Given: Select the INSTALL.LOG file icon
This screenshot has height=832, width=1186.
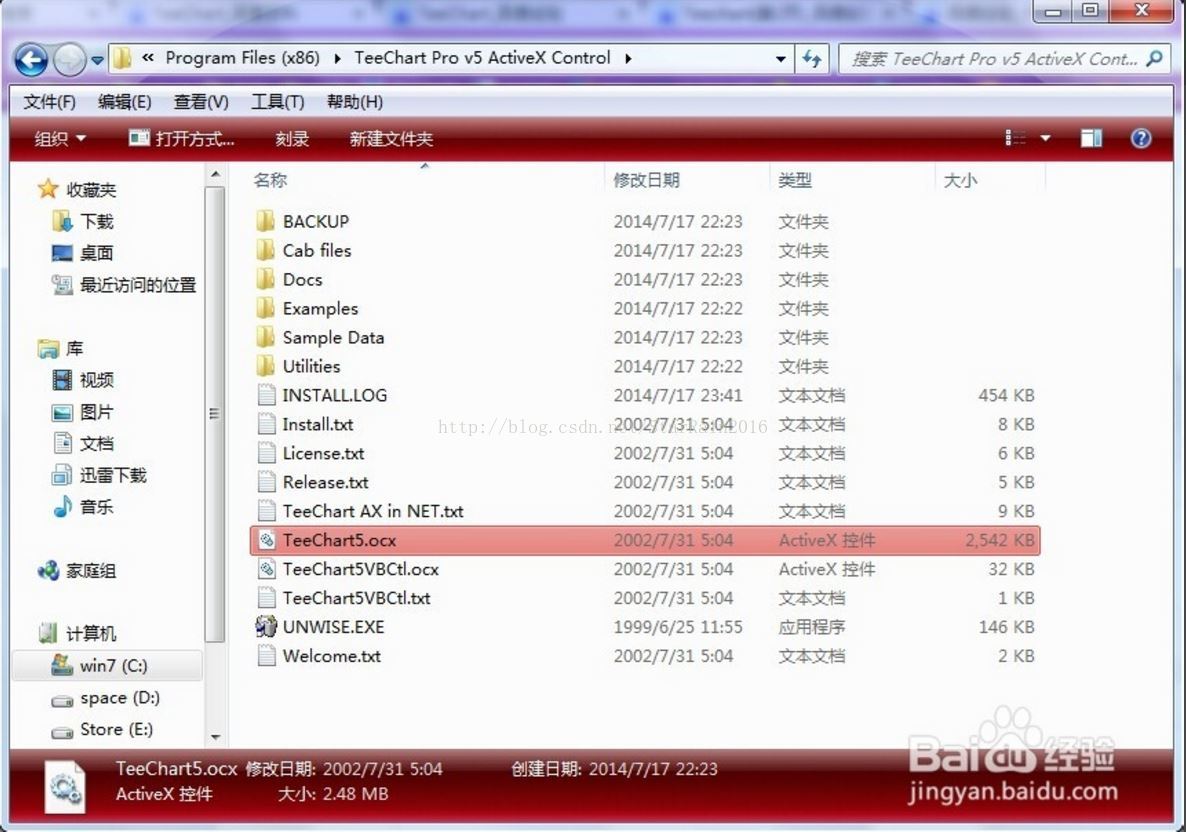Looking at the screenshot, I should point(266,395).
